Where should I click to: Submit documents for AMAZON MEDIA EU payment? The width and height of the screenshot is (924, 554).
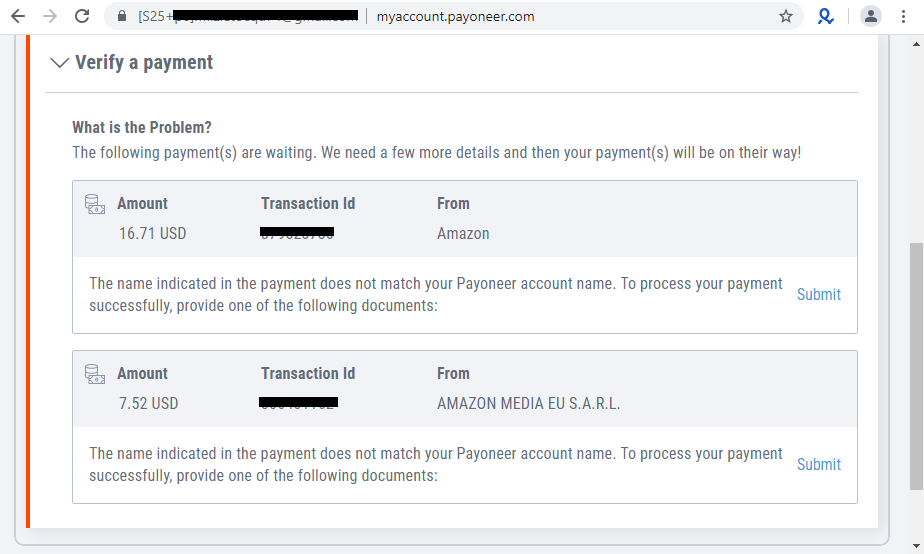pyautogui.click(x=818, y=464)
